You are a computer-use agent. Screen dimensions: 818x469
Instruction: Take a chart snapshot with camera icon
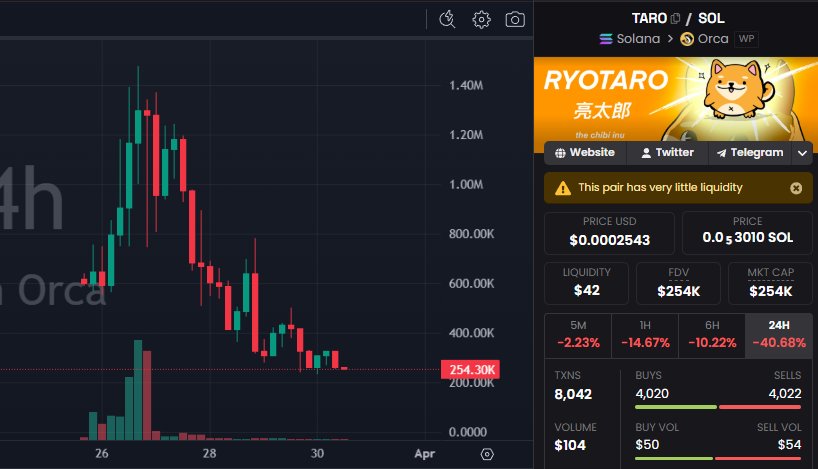pos(515,19)
